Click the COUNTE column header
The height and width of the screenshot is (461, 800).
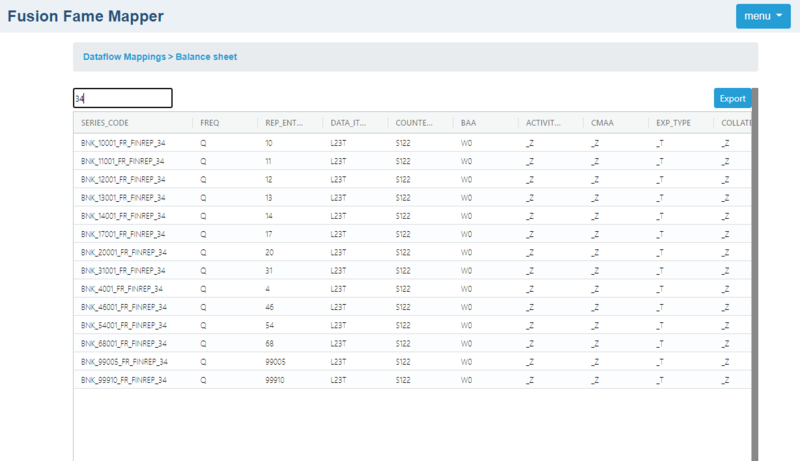pos(414,123)
